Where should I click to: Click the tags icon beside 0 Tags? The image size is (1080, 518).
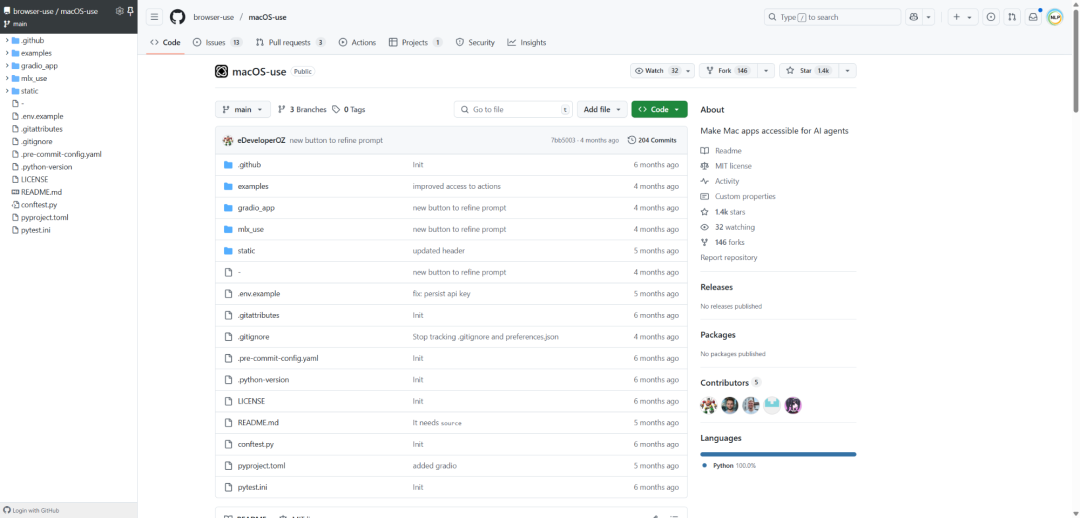coord(336,109)
